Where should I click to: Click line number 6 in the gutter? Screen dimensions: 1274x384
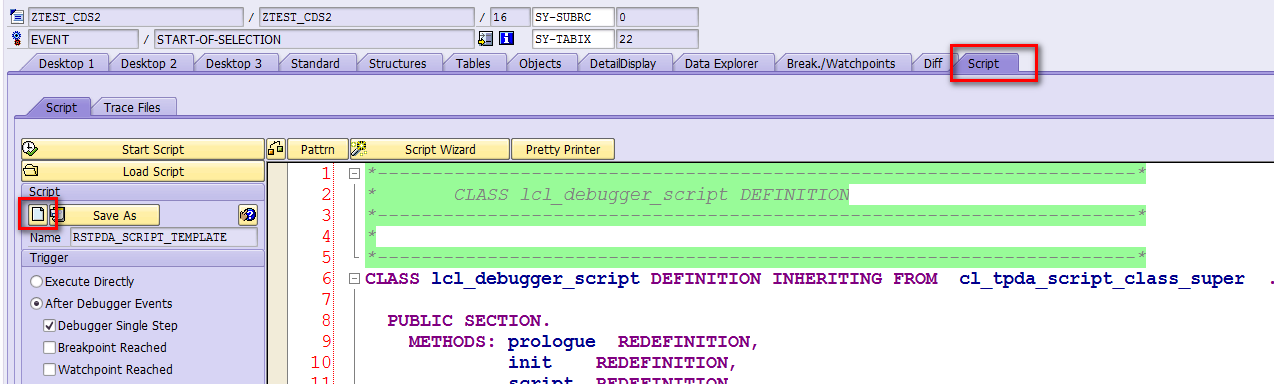pyautogui.click(x=327, y=279)
